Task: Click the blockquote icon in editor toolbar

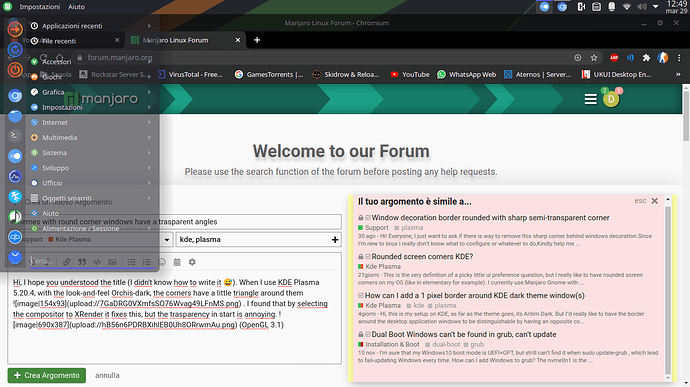Action: coord(82,262)
